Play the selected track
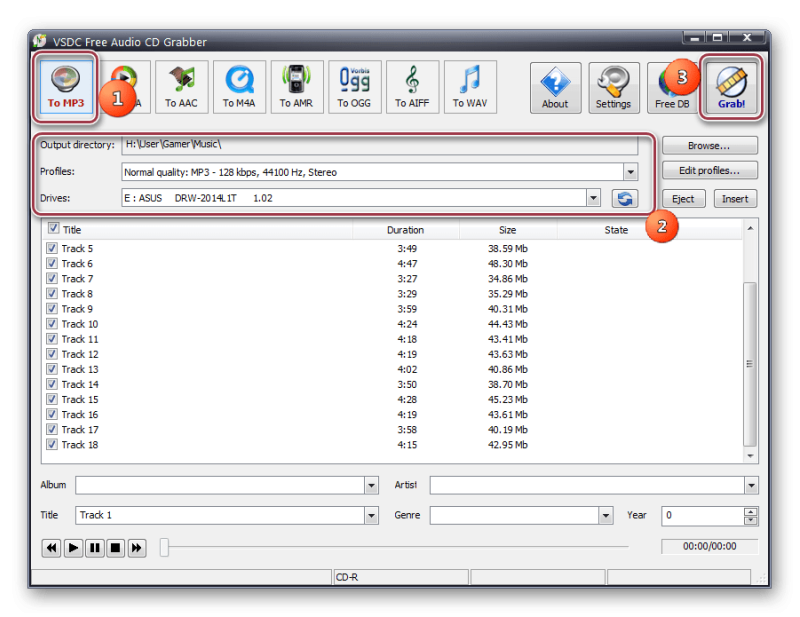Screen dimensions: 800x617 point(73,548)
